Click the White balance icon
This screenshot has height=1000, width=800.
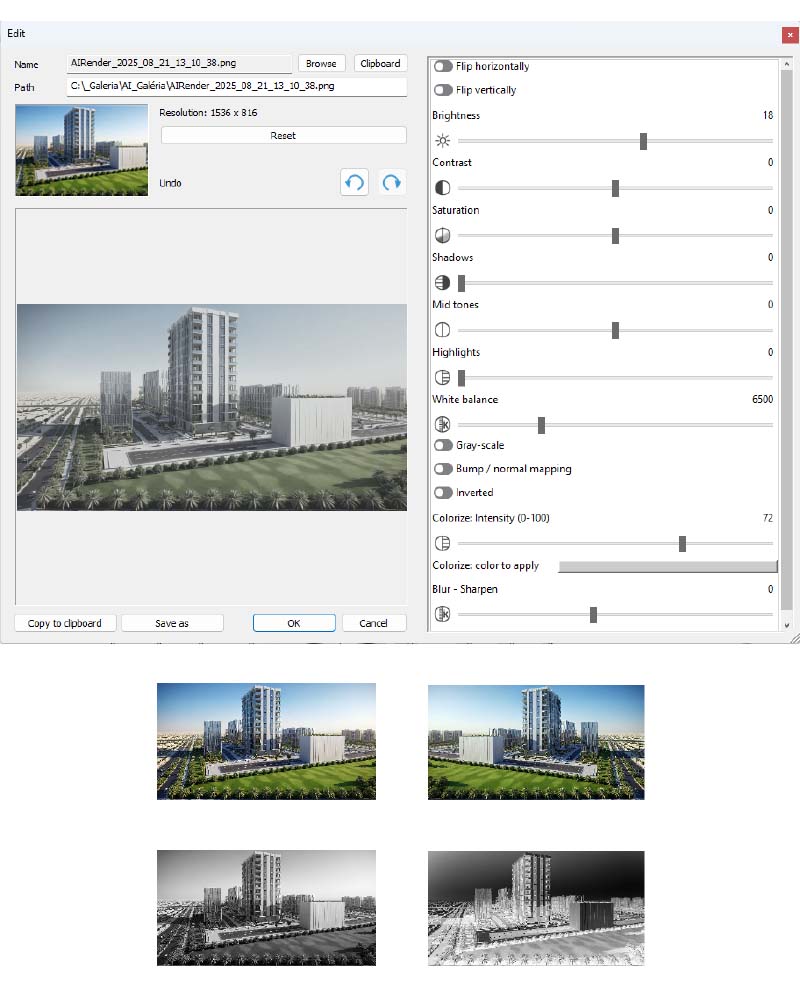(443, 425)
